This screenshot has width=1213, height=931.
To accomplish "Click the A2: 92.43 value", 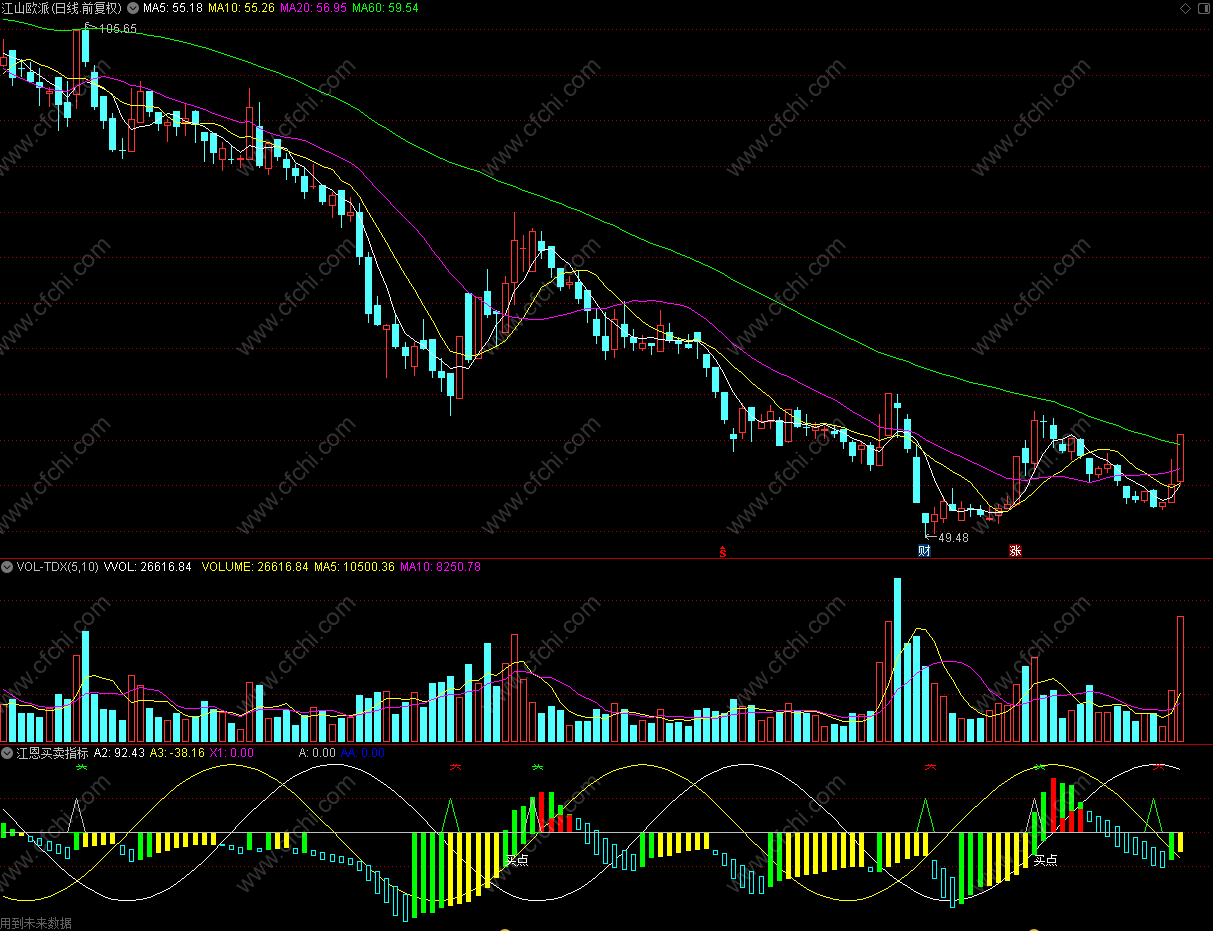I will (120, 753).
